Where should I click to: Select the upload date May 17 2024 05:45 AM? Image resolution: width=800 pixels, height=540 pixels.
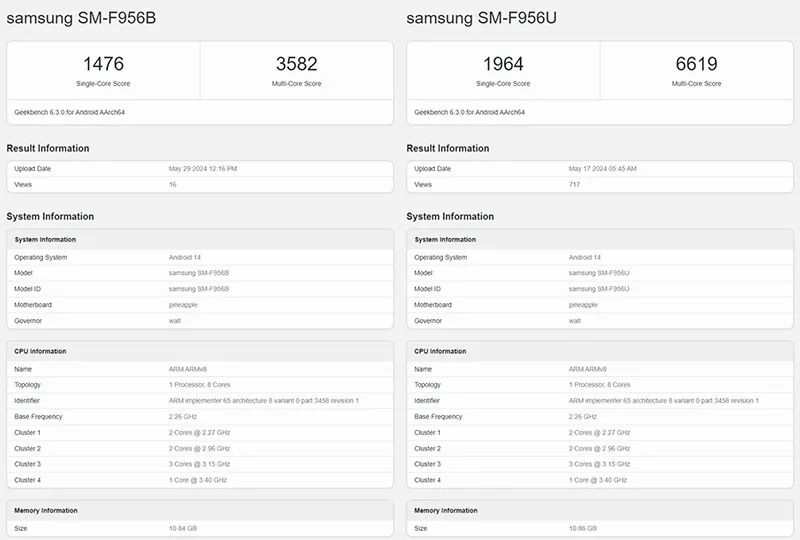pyautogui.click(x=603, y=168)
